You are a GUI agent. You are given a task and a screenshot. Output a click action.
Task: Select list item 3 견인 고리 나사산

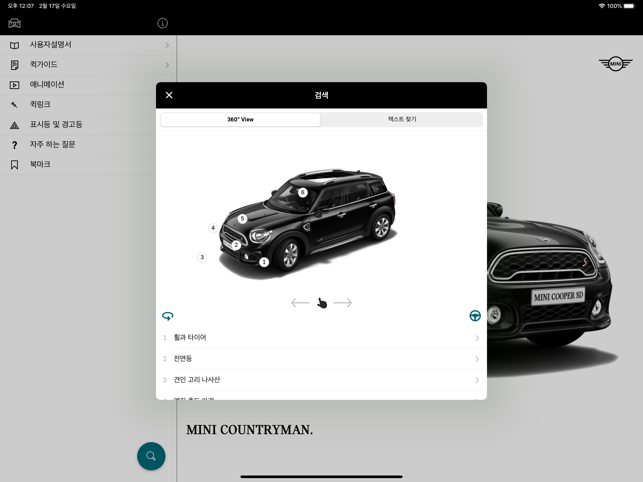tap(322, 380)
